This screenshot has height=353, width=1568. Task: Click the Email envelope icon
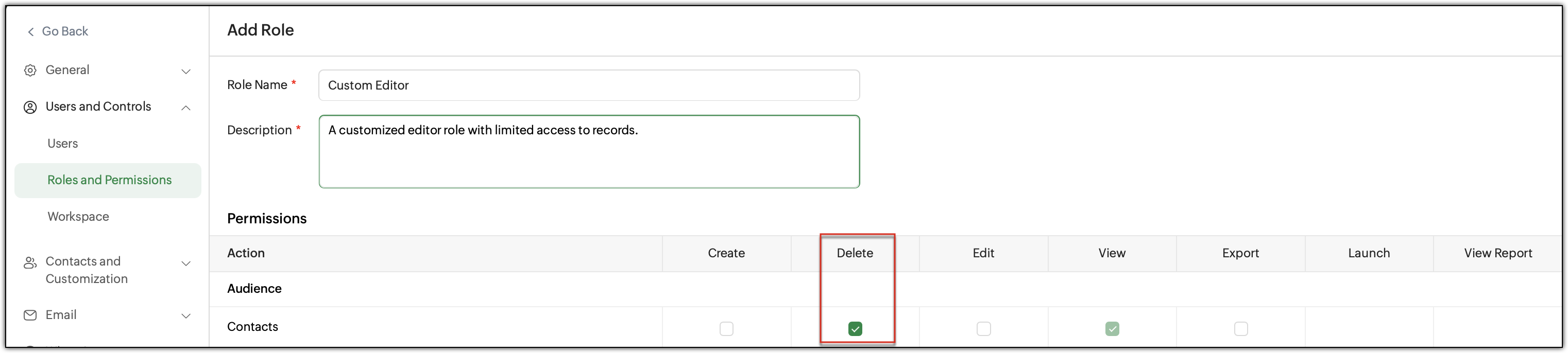30,315
